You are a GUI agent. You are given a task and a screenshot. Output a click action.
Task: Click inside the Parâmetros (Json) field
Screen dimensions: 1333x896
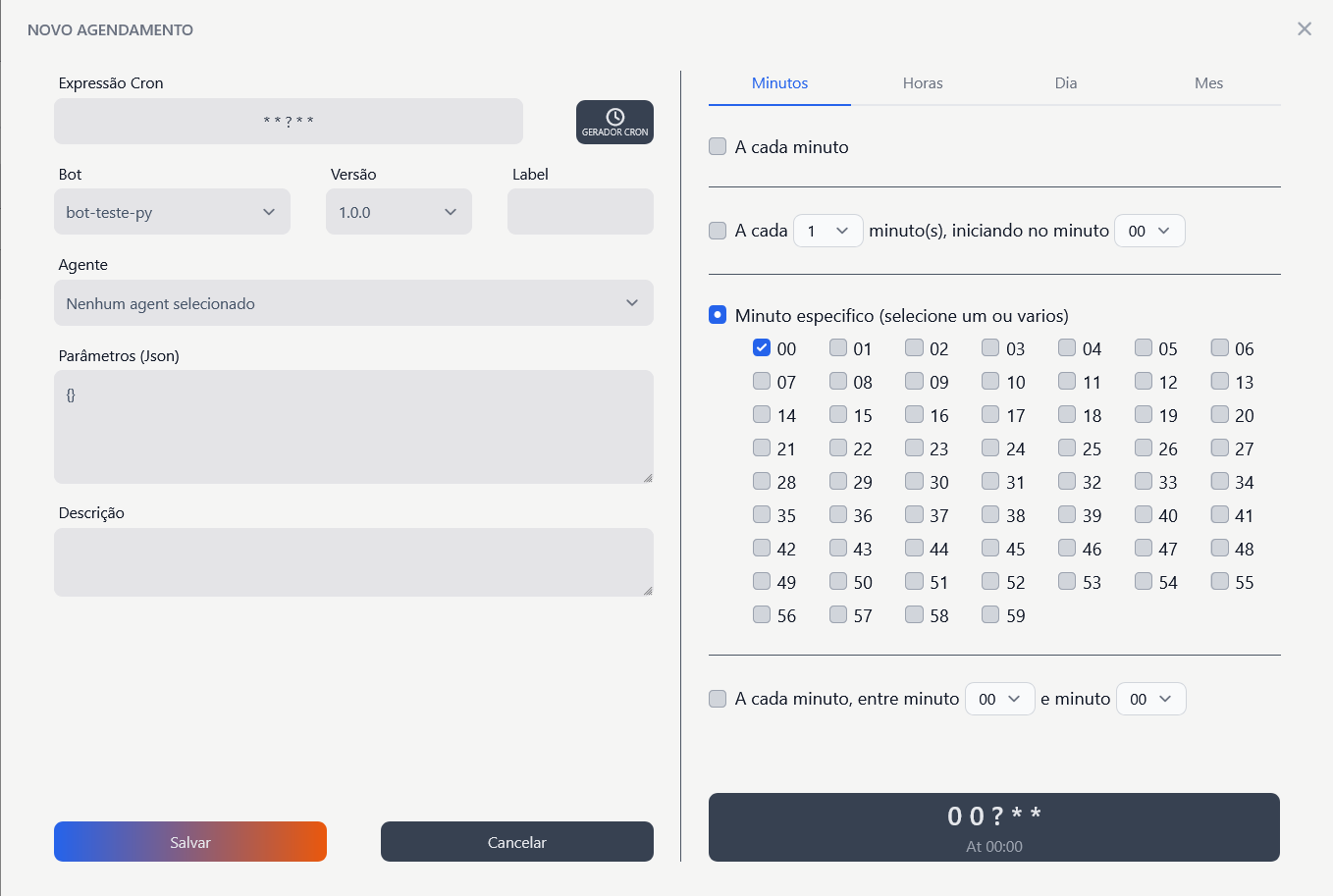(x=353, y=427)
